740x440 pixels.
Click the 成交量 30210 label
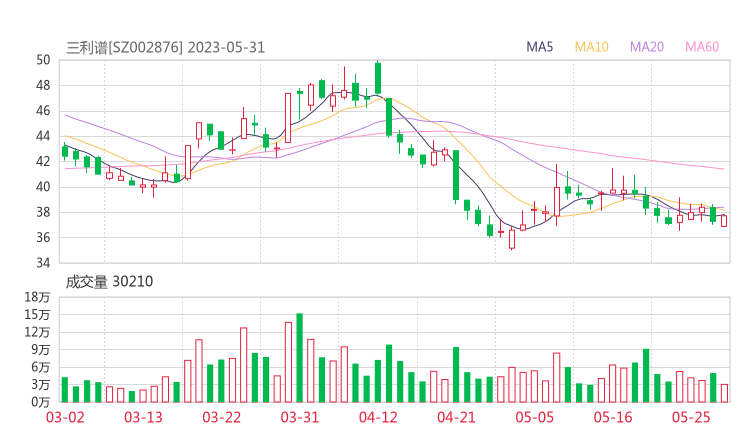pos(109,282)
